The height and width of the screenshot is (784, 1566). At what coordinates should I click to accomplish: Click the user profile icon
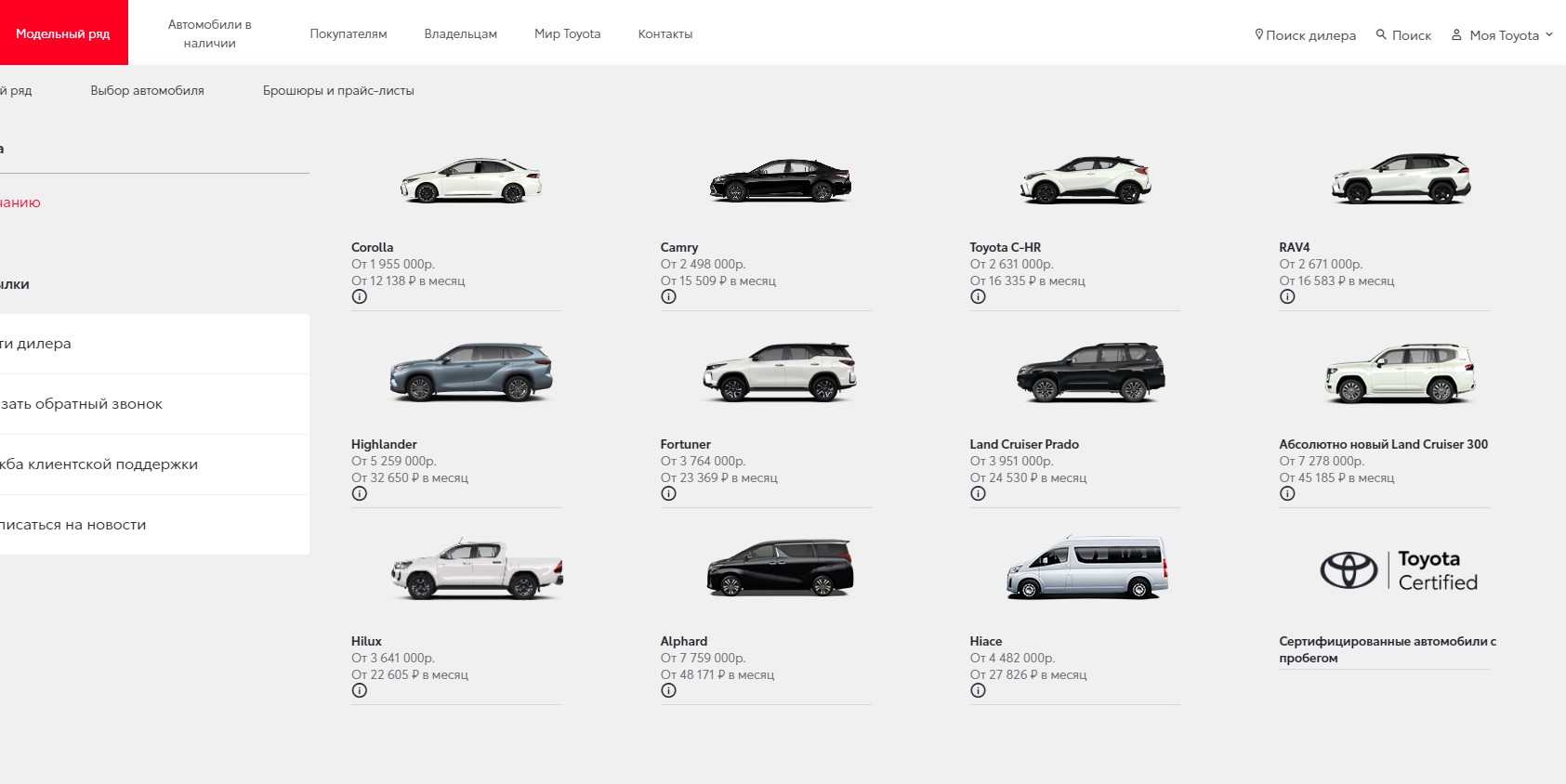[1456, 34]
